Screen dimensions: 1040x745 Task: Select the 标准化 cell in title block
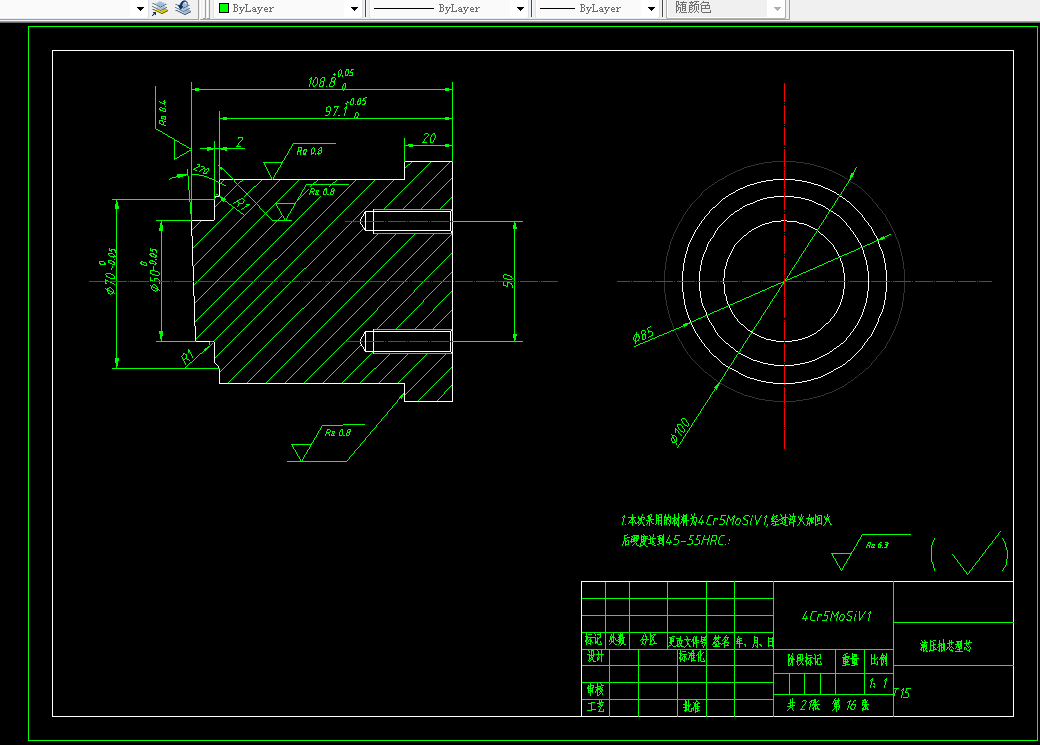coord(692,657)
